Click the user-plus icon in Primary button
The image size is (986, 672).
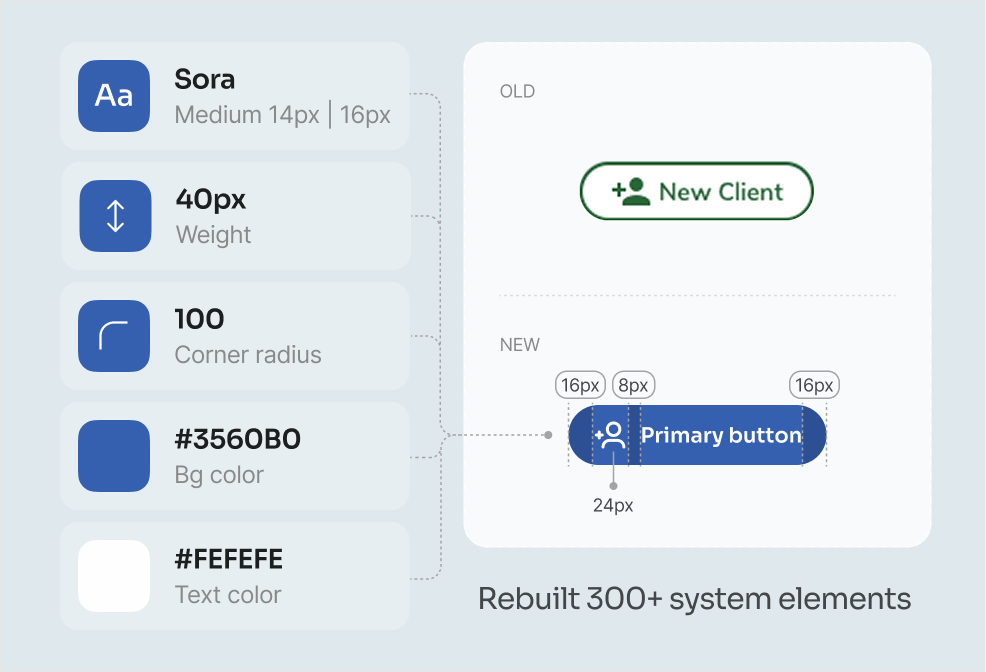click(x=610, y=435)
